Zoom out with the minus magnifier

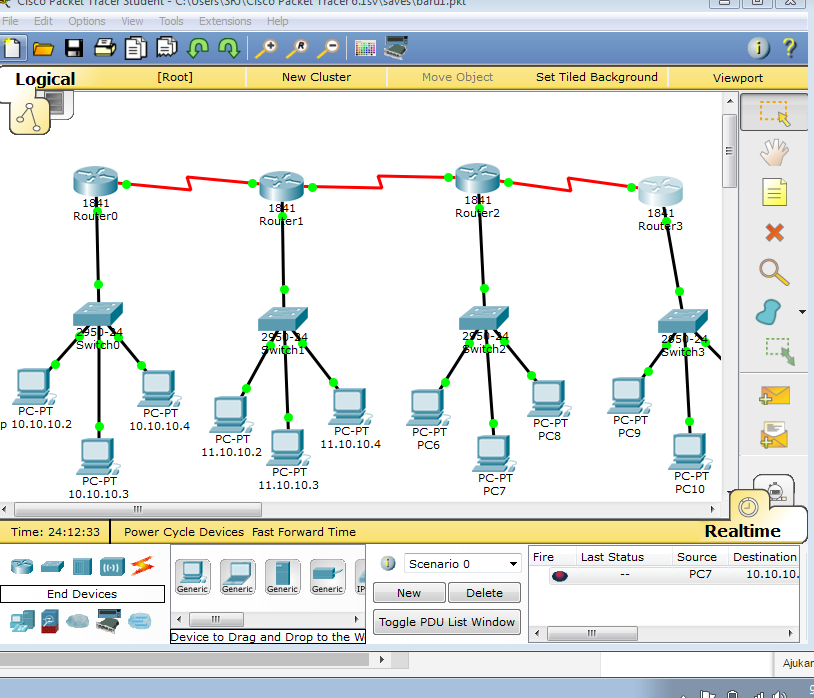329,48
